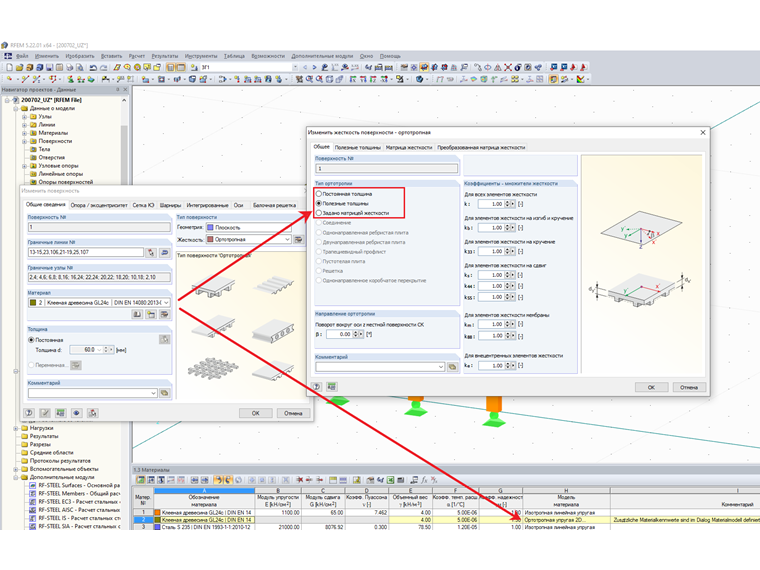Open material library icon in surface dialog
Viewport: 760px width, 570px height.
[138, 315]
